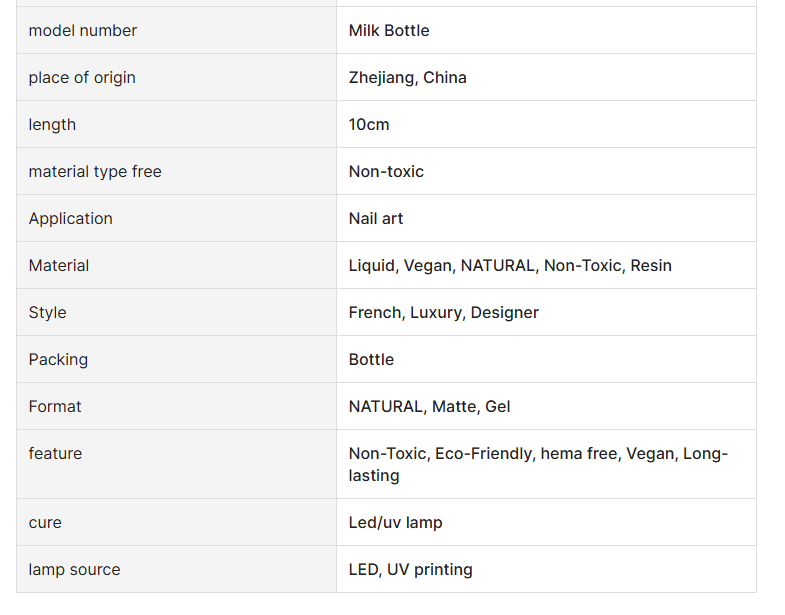Select the 'Non-toxic' value text

tap(386, 172)
